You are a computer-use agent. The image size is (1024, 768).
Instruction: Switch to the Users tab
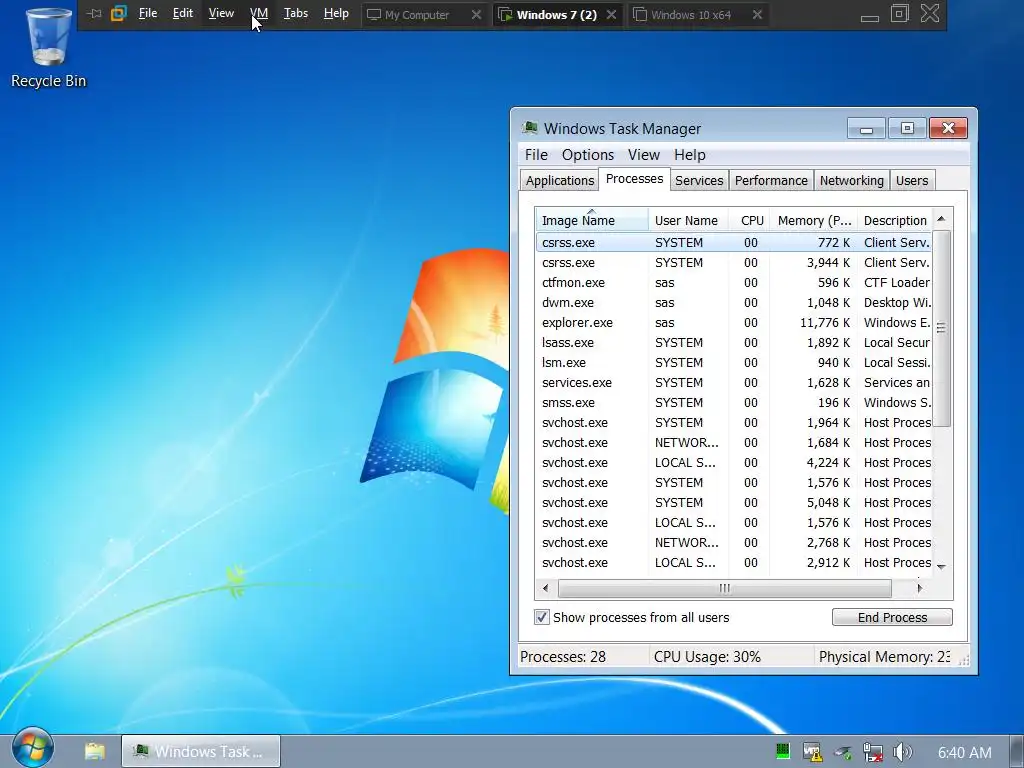coord(912,181)
